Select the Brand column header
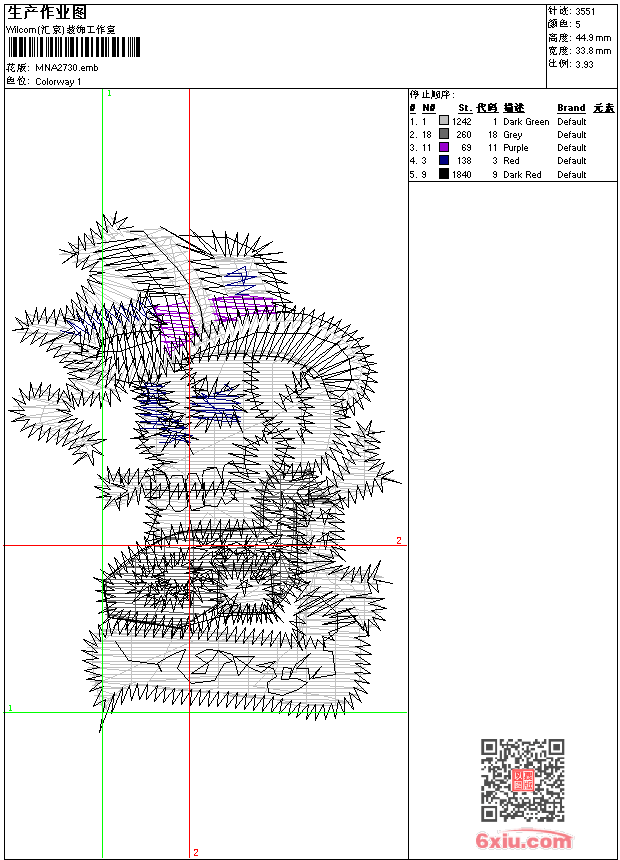The height and width of the screenshot is (860, 620). (x=571, y=108)
